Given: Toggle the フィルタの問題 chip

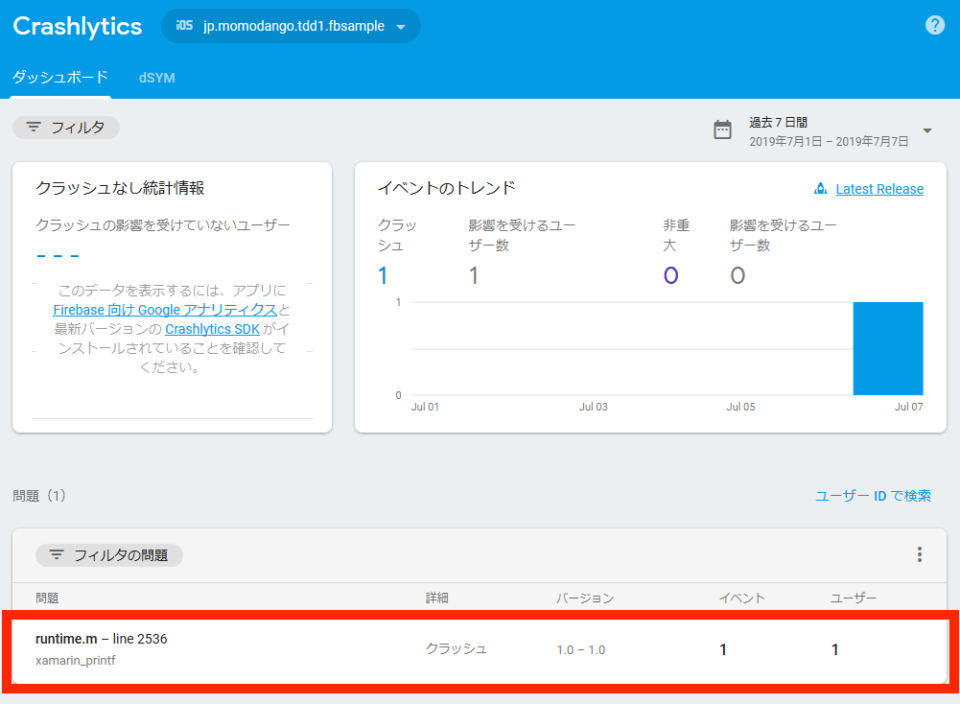Looking at the screenshot, I should [108, 555].
